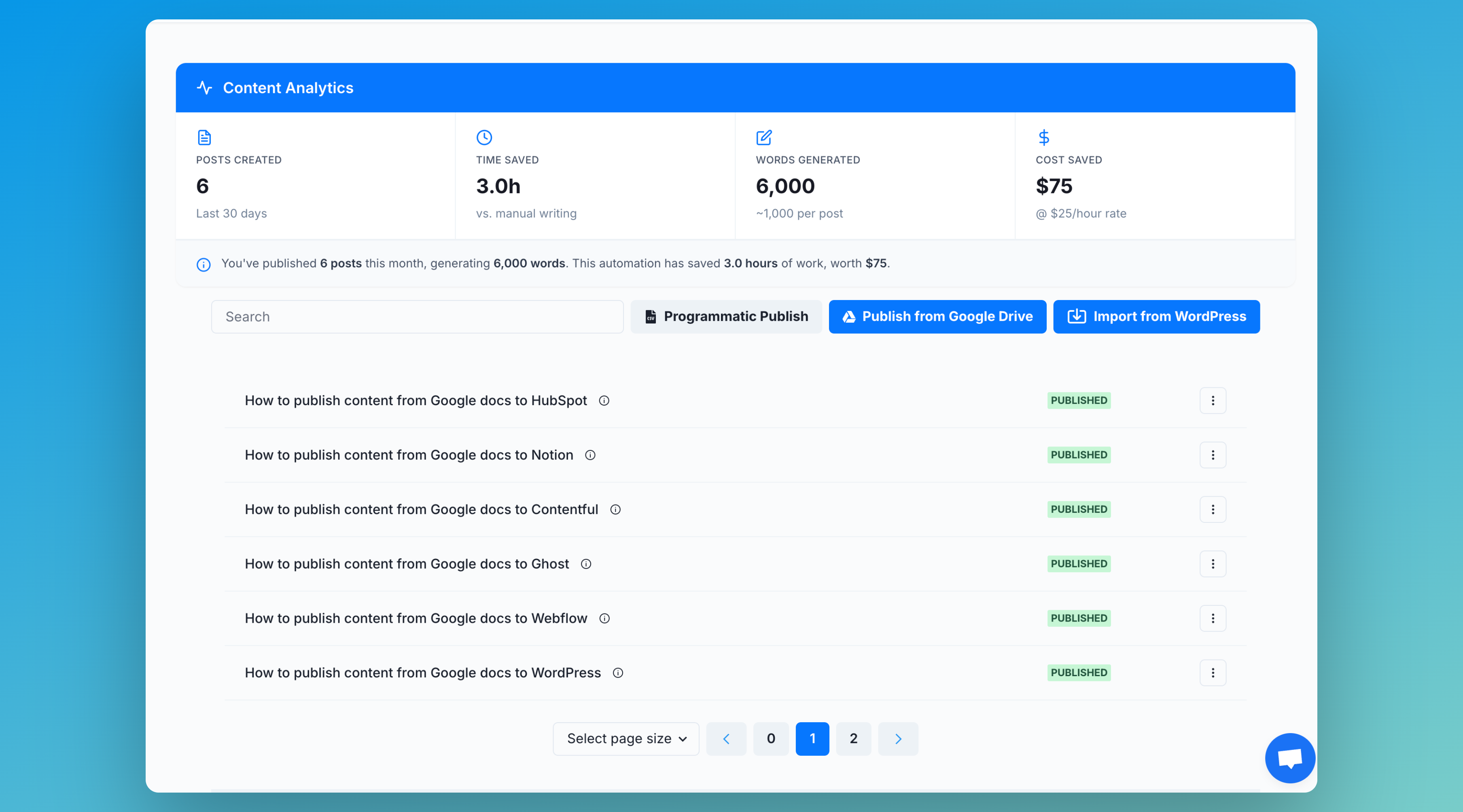1463x812 pixels.
Task: Click the next page arrow
Action: (898, 738)
